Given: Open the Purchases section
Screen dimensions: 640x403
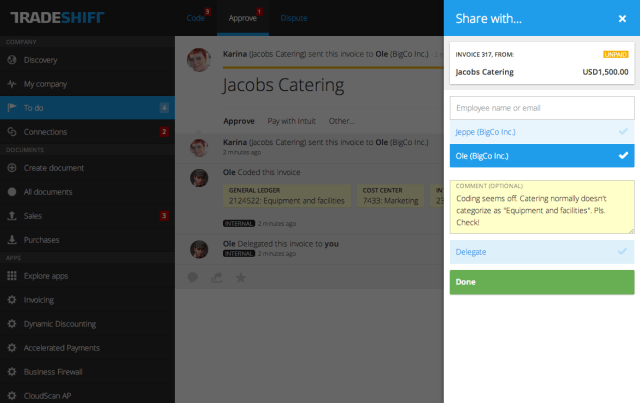Looking at the screenshot, I should pyautogui.click(x=87, y=239).
